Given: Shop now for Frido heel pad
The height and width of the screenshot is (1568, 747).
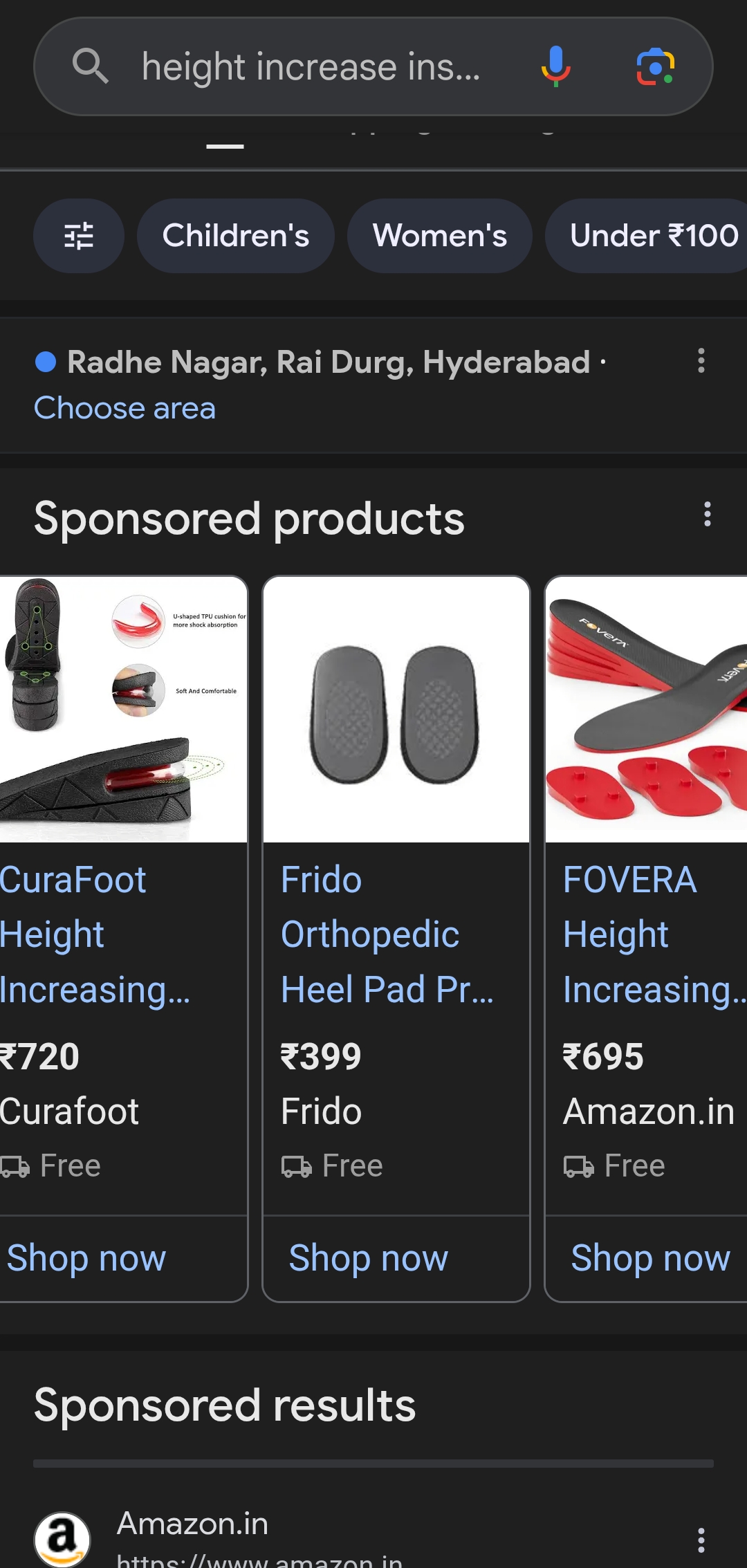Looking at the screenshot, I should pos(369,1257).
